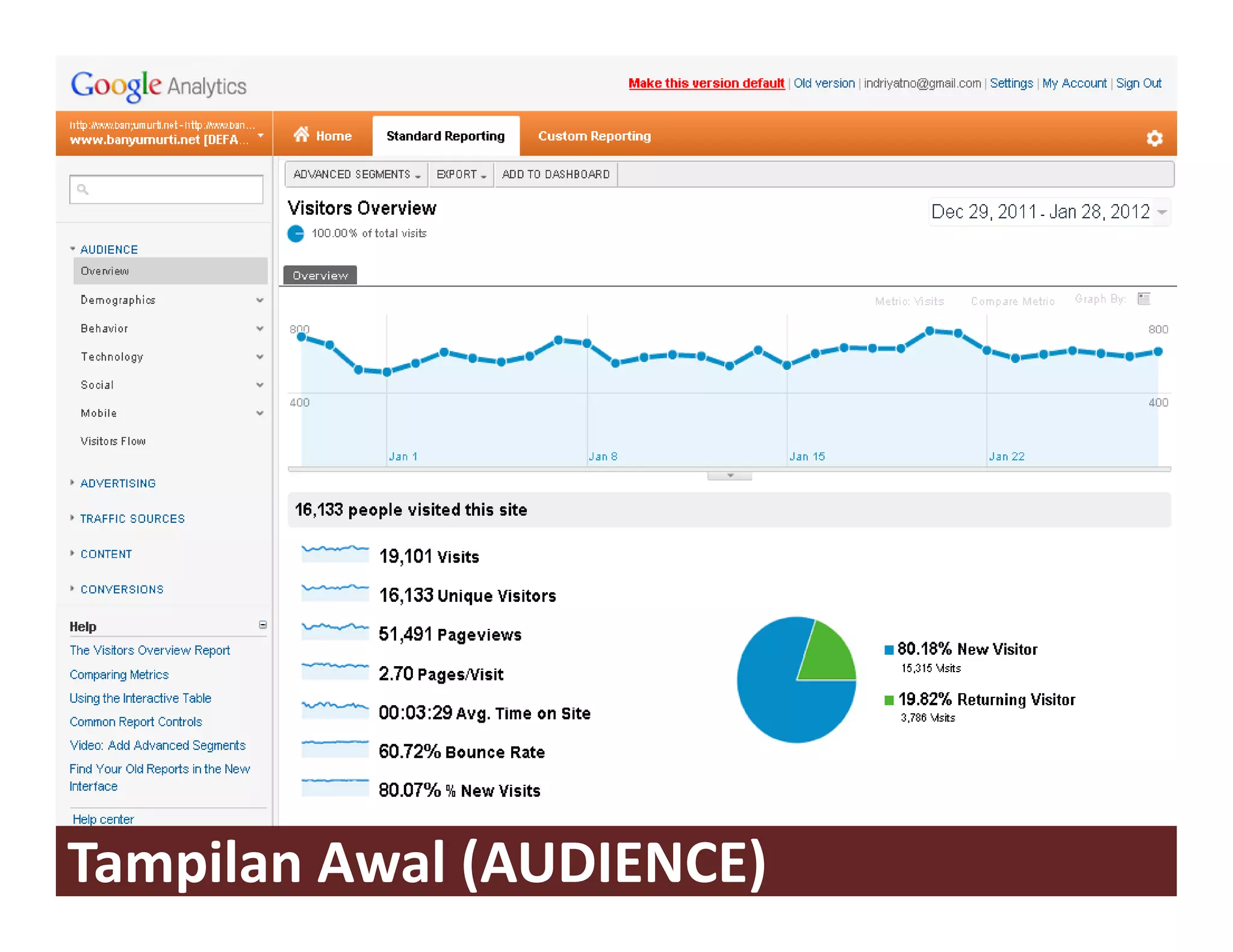This screenshot has width=1233, height=952.
Task: Open Find Your Old Reports link
Action: pyautogui.click(x=160, y=777)
